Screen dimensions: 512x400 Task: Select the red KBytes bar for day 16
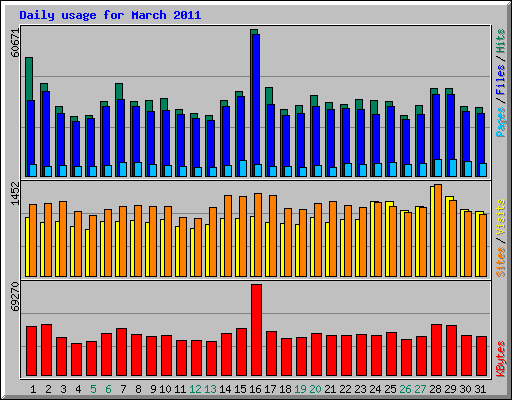click(x=256, y=330)
